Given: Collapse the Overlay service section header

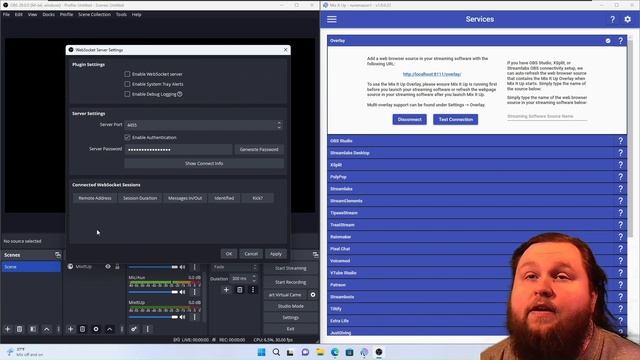Looking at the screenshot, I should [x=477, y=41].
